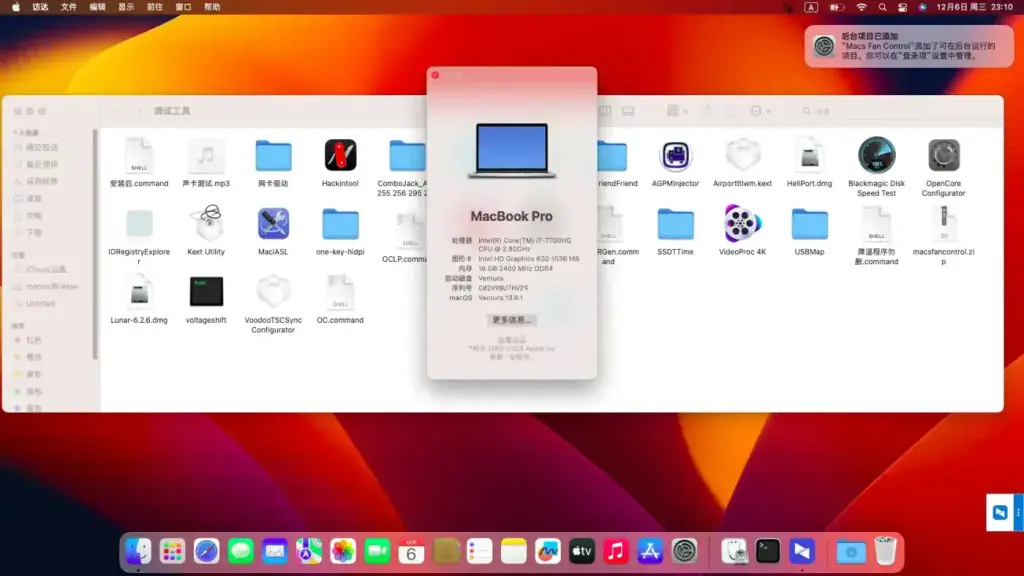The width and height of the screenshot is (1024, 576).
Task: Open the 窗口 menu
Action: [184, 7]
